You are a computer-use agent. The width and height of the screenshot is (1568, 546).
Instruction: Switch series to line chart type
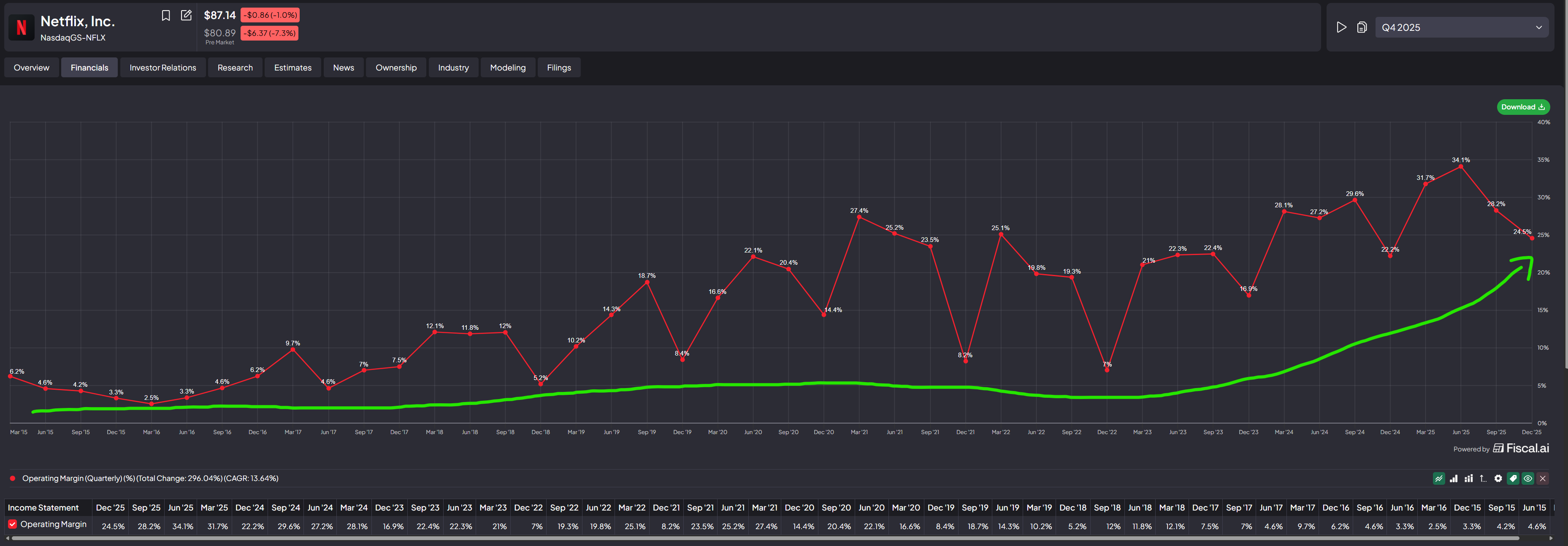pos(1438,478)
